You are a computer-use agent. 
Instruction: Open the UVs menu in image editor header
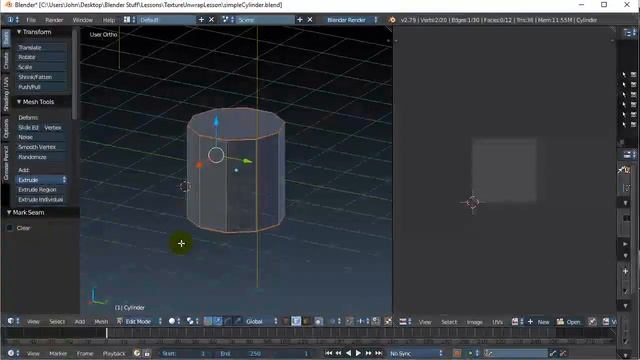[x=497, y=322]
